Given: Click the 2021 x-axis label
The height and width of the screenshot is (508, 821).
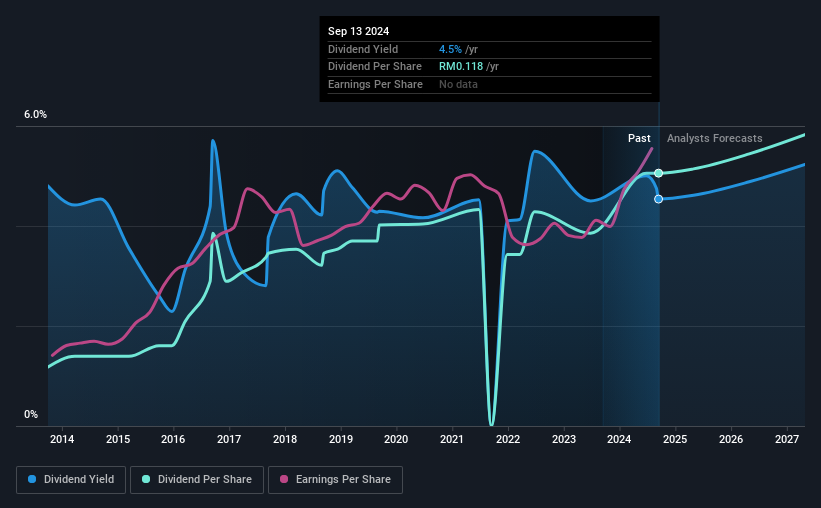Looking at the screenshot, I should pyautogui.click(x=451, y=439).
